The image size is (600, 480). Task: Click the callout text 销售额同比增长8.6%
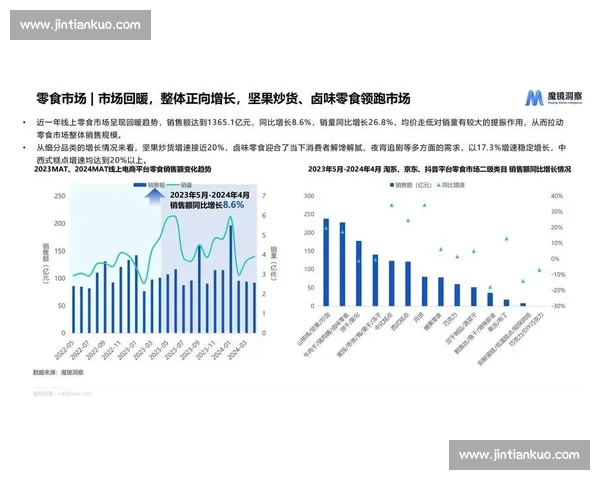pos(207,205)
